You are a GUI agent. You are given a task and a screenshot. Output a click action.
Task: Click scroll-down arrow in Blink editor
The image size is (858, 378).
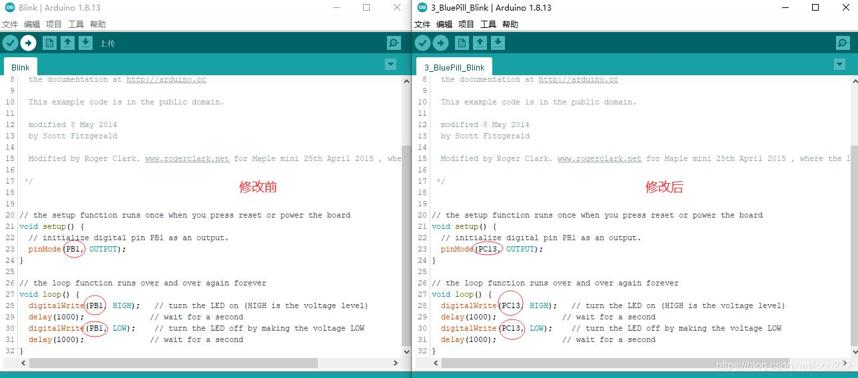click(406, 351)
